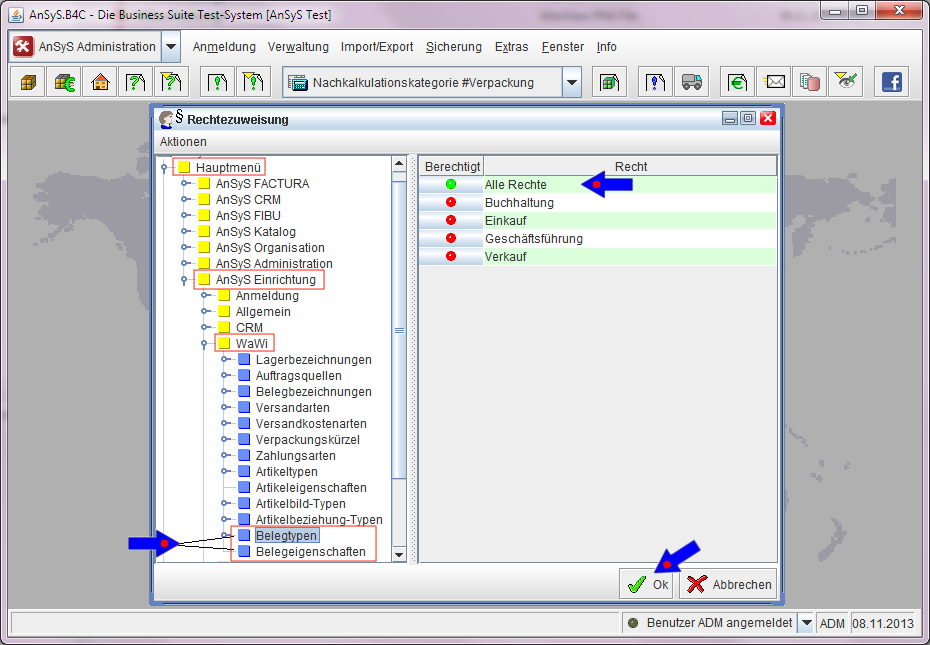930x645 pixels.
Task: Open the Verwaltung menu
Action: pos(298,47)
